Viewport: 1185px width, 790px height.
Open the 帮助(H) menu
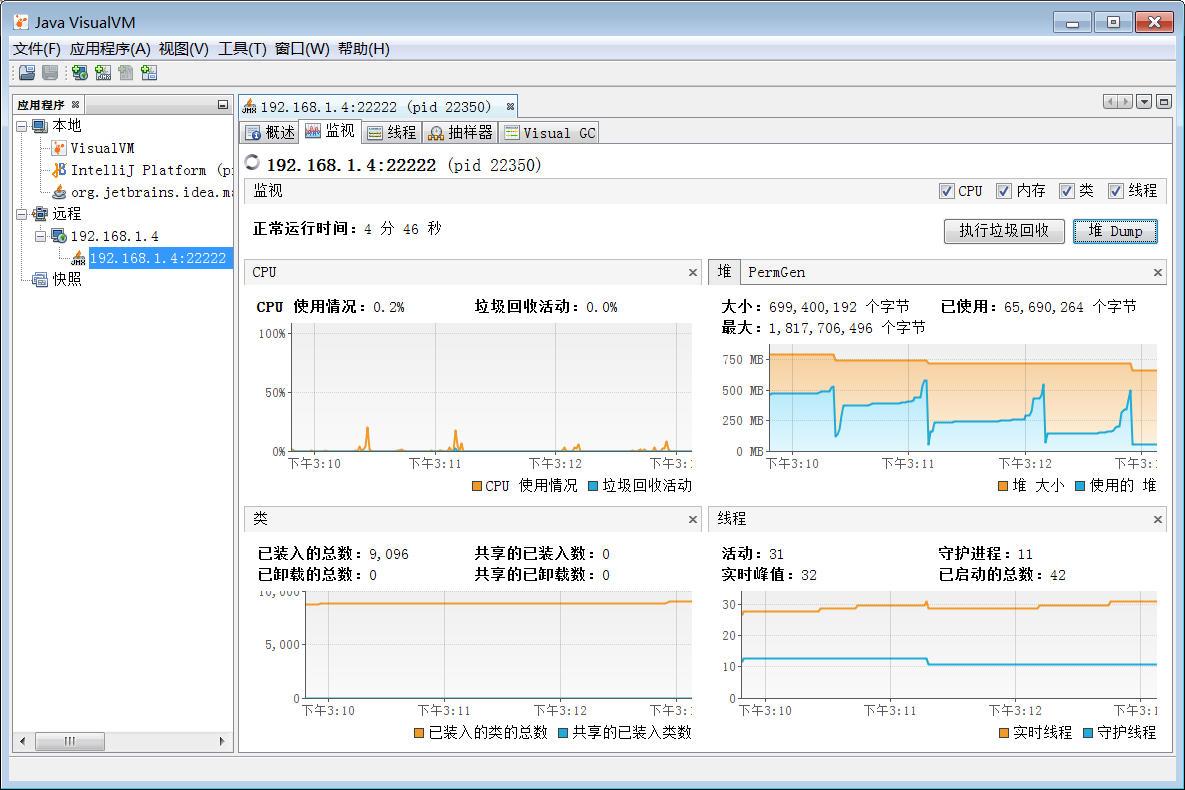pyautogui.click(x=364, y=49)
